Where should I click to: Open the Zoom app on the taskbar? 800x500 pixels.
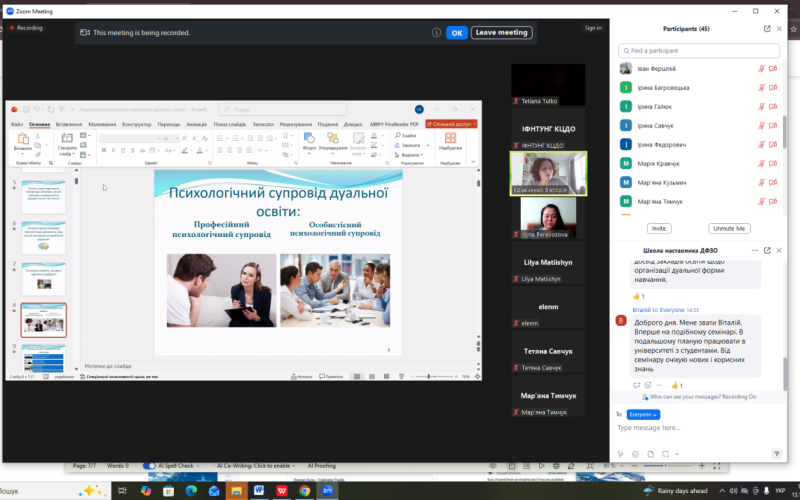[327, 491]
